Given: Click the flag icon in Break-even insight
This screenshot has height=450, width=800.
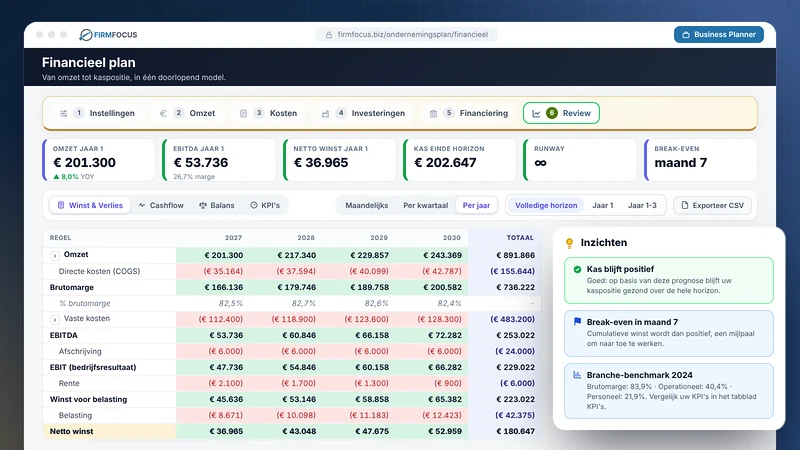Looking at the screenshot, I should tap(577, 321).
